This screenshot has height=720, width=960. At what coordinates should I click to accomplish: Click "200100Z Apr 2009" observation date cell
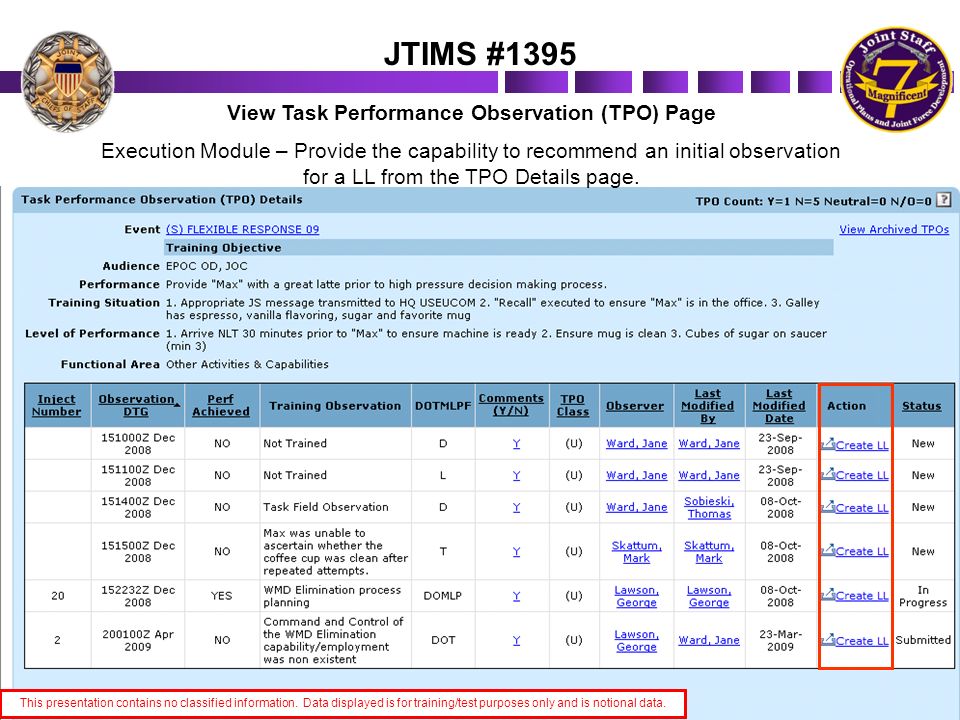(138, 640)
